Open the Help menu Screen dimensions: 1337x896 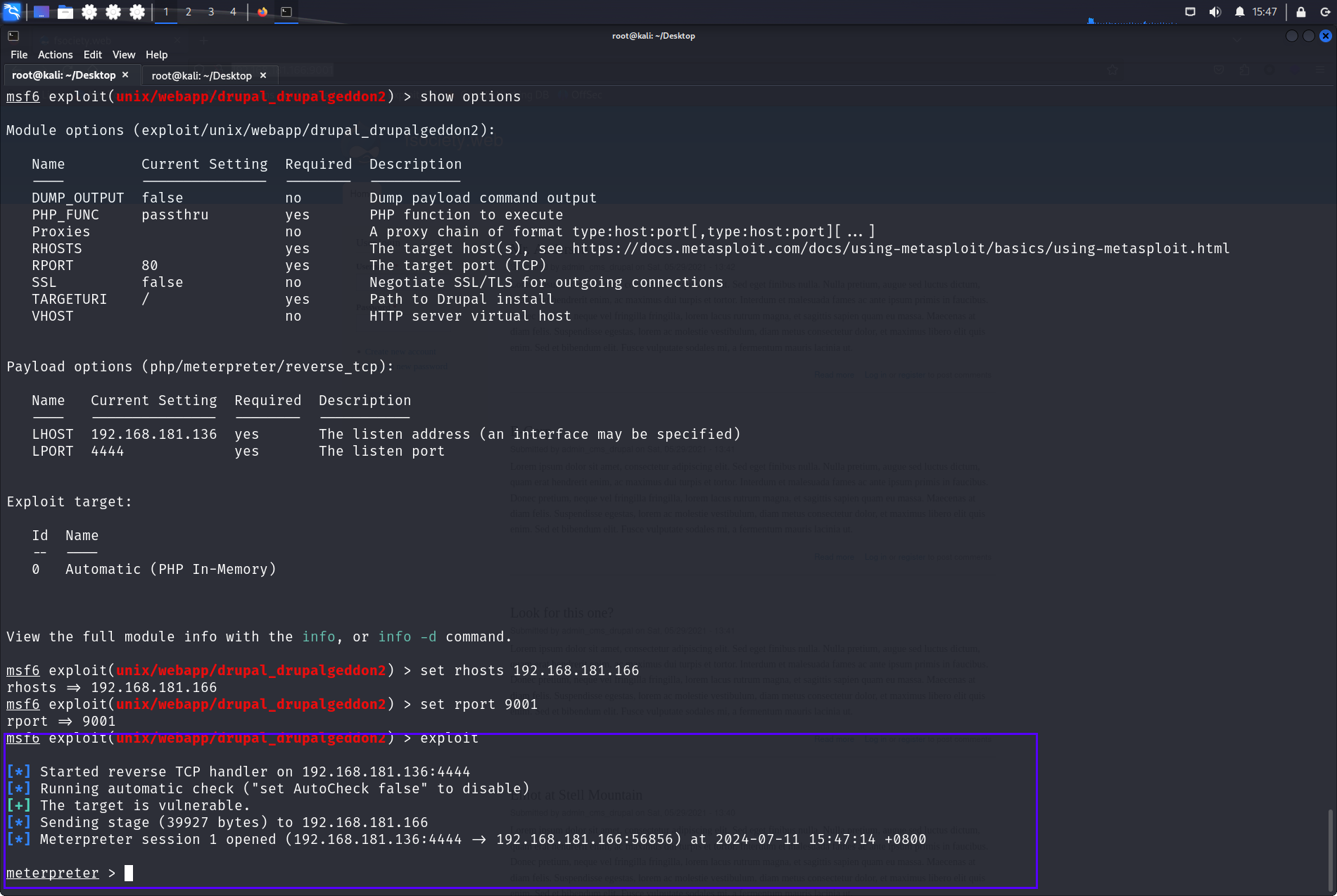[157, 55]
